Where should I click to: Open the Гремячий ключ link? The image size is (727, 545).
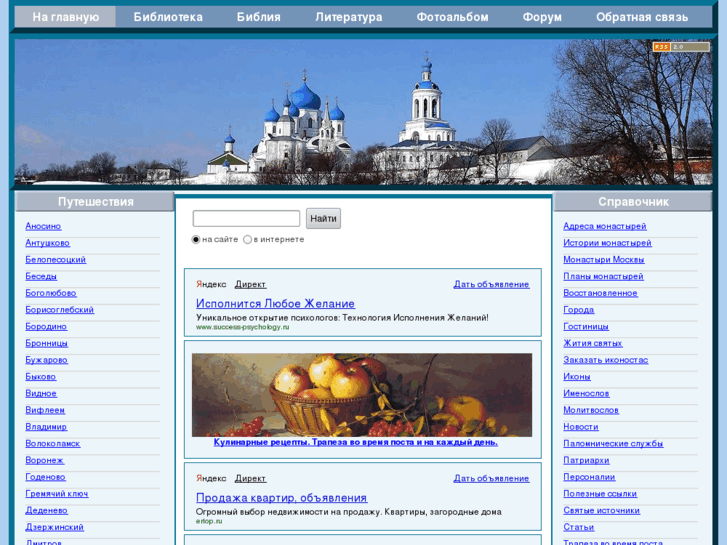click(57, 493)
